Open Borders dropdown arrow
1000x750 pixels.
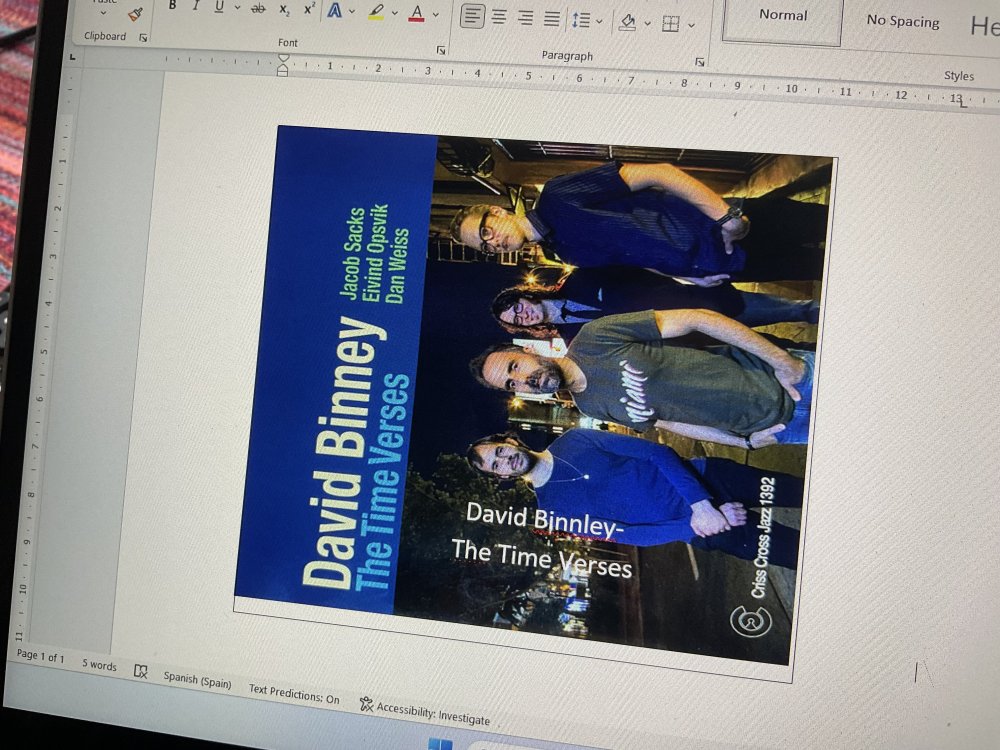(x=691, y=26)
